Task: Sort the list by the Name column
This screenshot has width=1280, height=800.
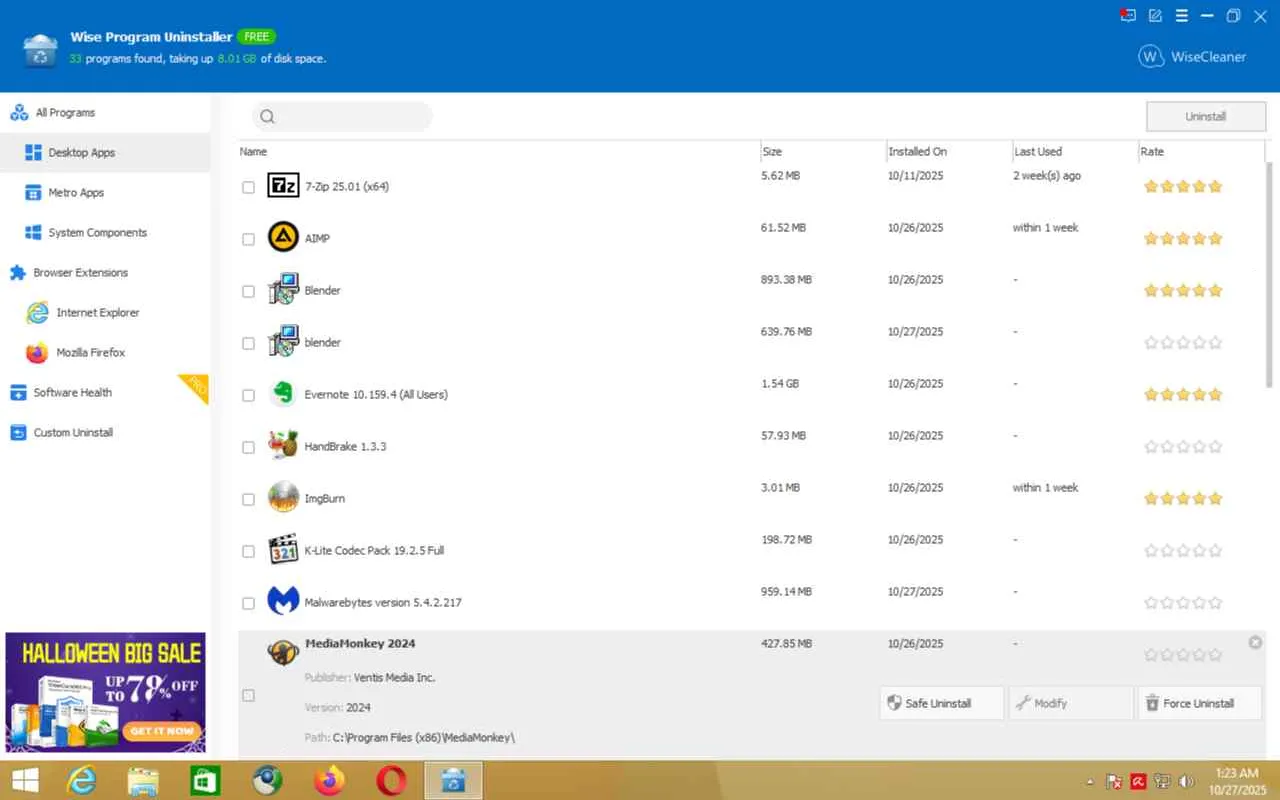Action: coord(499,152)
